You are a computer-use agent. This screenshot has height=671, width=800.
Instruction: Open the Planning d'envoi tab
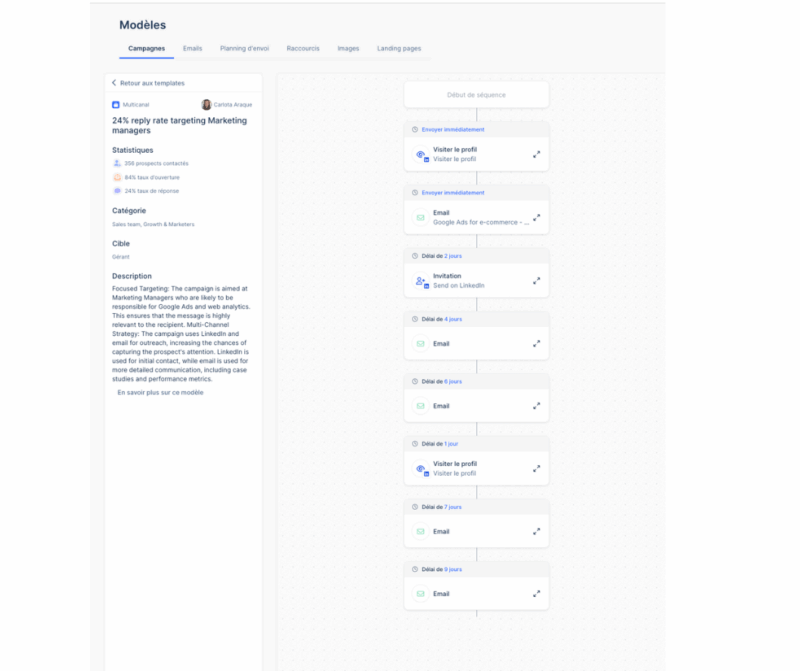click(244, 48)
